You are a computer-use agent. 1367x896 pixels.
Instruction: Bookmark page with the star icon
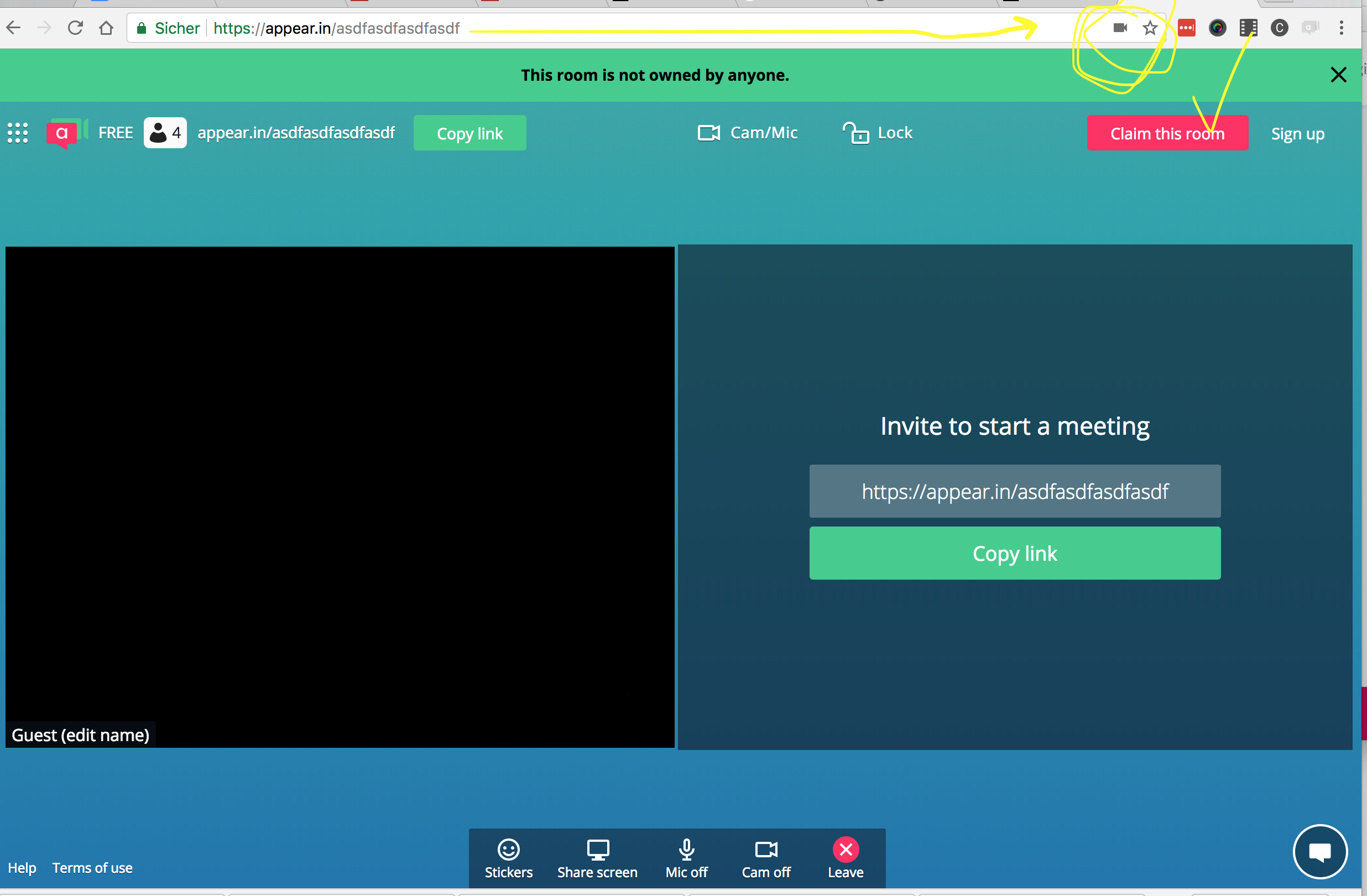pos(1150,28)
